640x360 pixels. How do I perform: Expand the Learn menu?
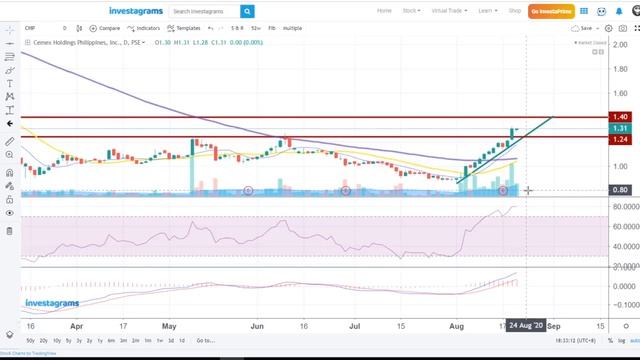(x=488, y=11)
